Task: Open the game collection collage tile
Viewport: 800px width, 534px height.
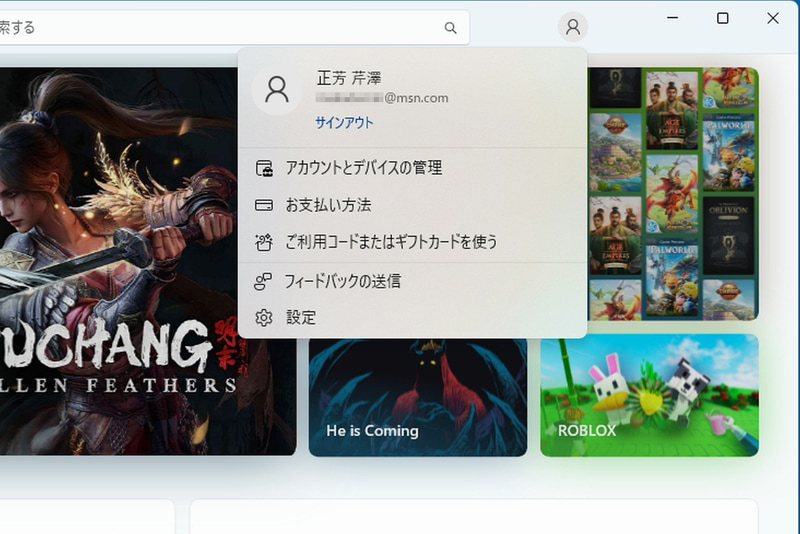Action: click(x=673, y=194)
